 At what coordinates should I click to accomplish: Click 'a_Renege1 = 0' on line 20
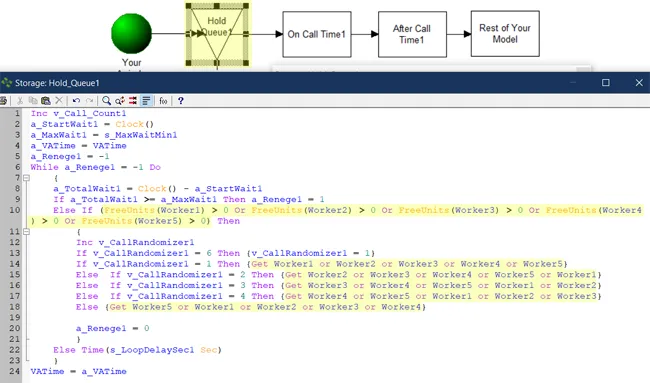click(x=112, y=329)
